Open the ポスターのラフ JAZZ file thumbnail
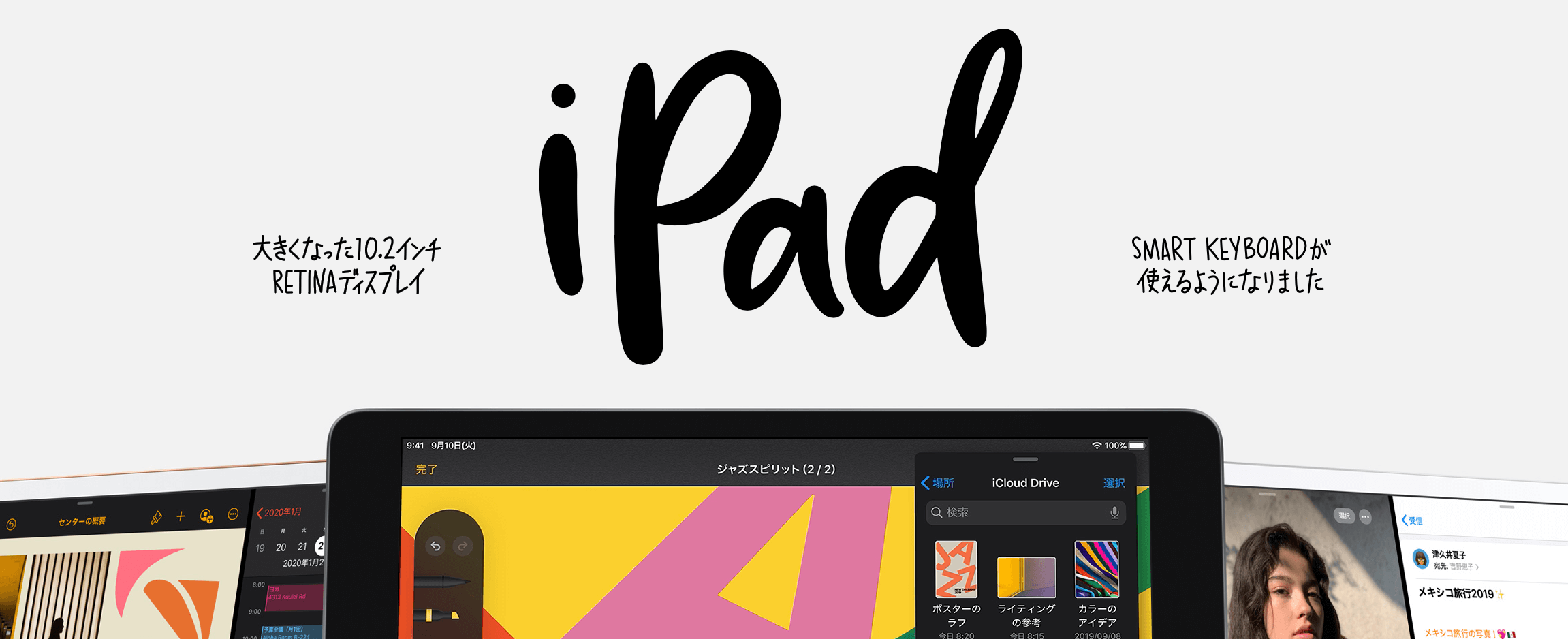The width and height of the screenshot is (1568, 639). (x=956, y=570)
